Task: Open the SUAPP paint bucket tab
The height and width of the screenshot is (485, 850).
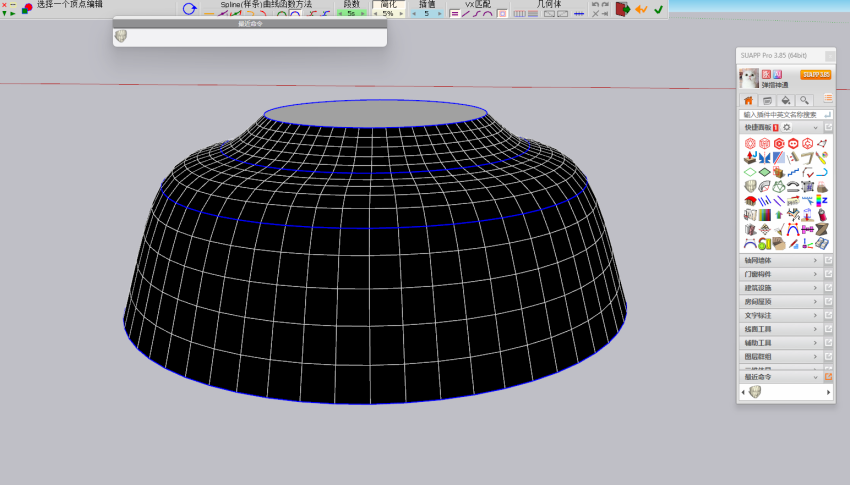Action: (785, 100)
